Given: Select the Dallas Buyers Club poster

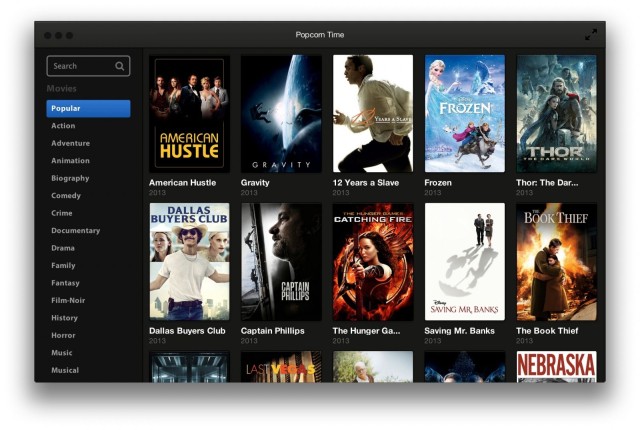Looking at the screenshot, I should (189, 262).
